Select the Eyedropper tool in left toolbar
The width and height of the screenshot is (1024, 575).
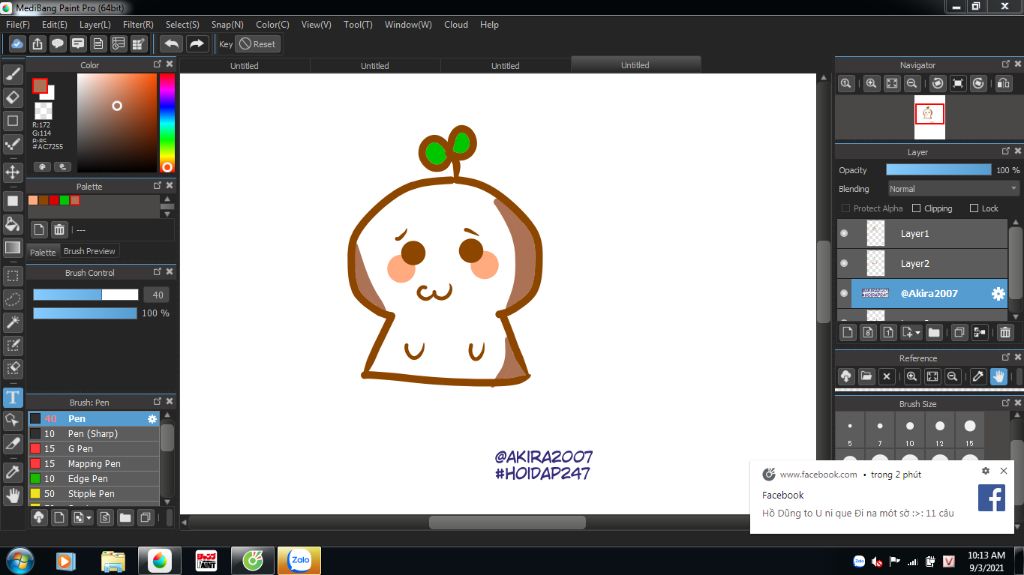12,472
